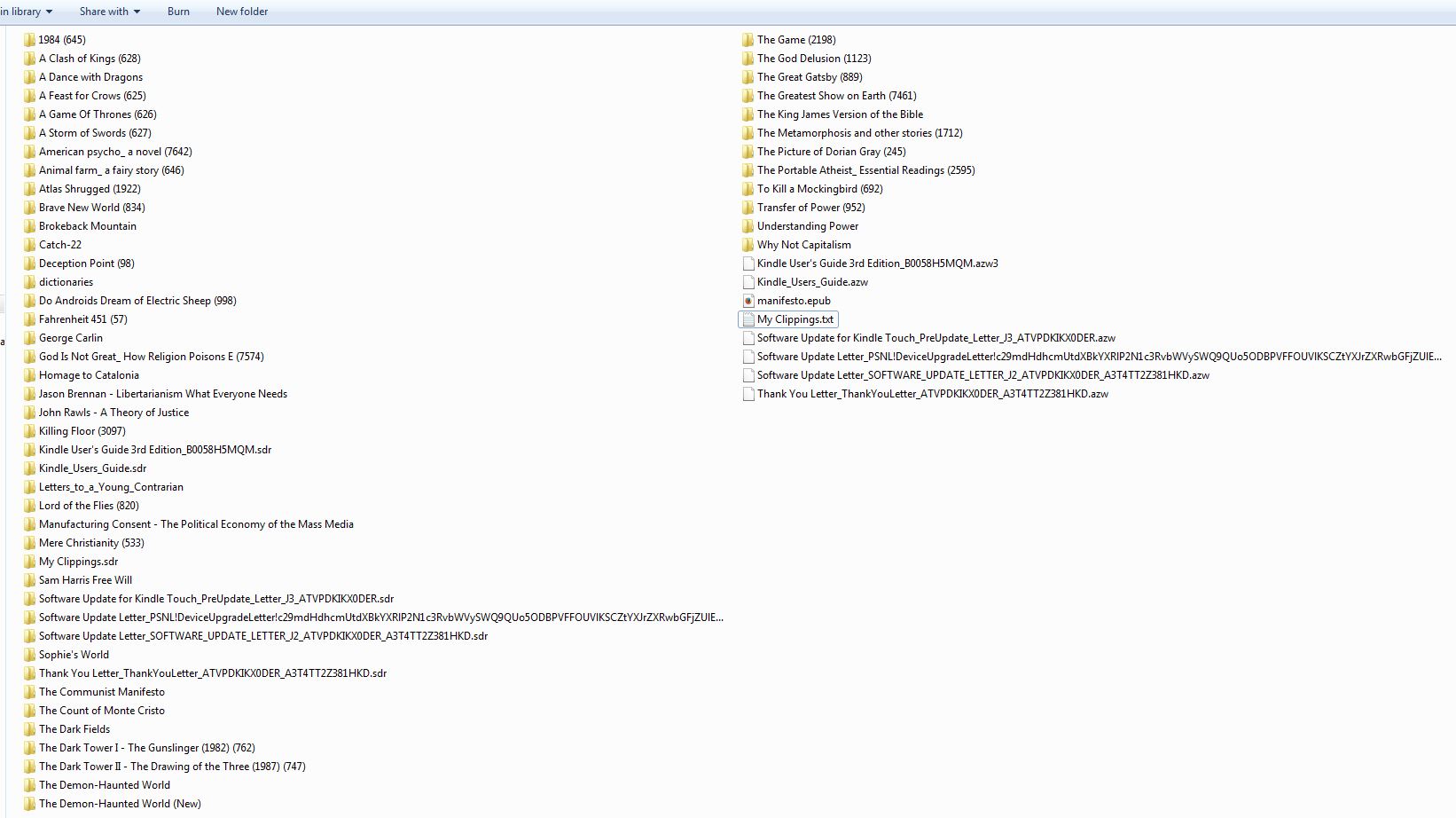
Task: Select 'The Count of Monte Cristo' folder name
Action: coord(102,711)
